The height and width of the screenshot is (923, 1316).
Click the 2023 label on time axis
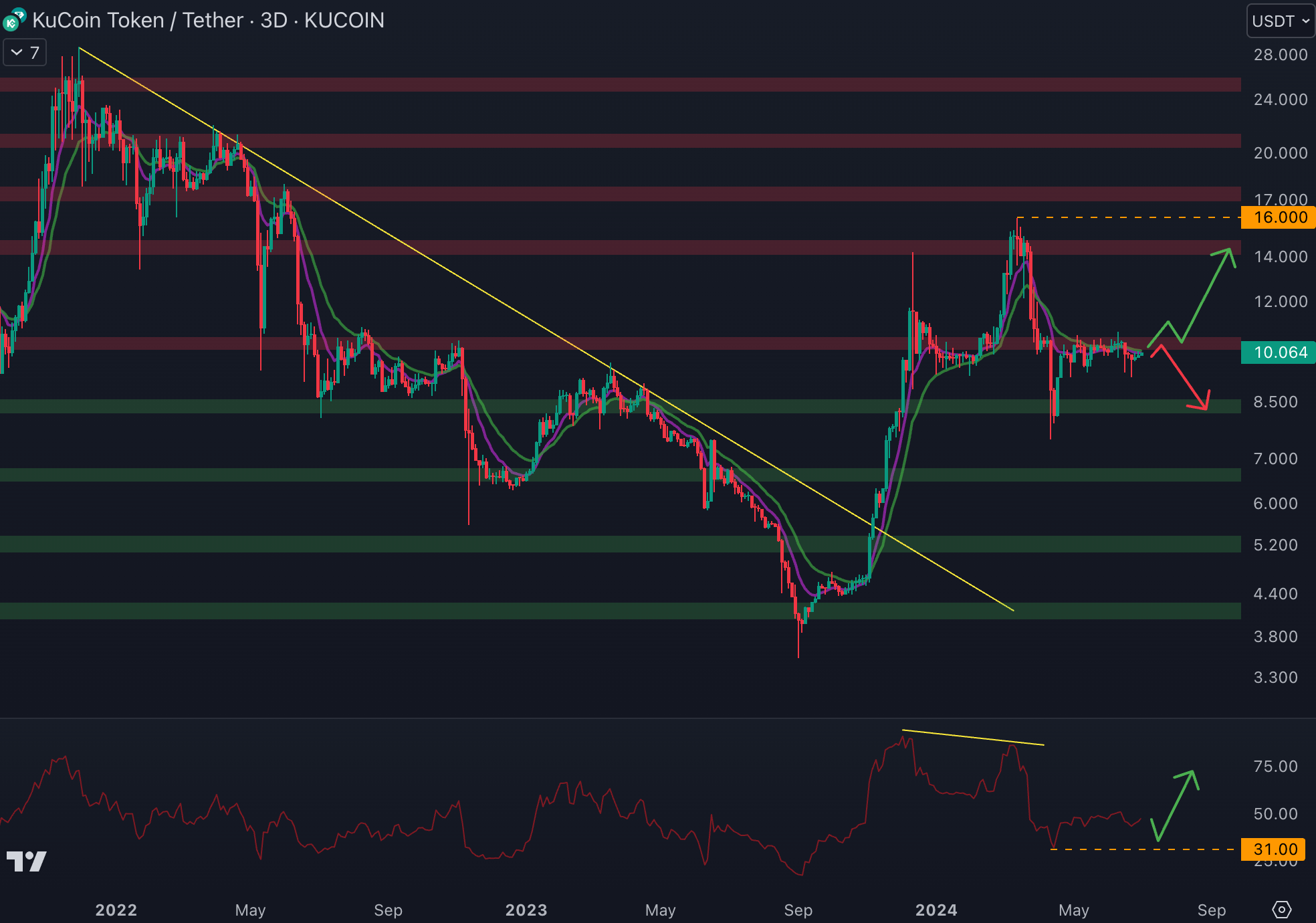[x=526, y=910]
